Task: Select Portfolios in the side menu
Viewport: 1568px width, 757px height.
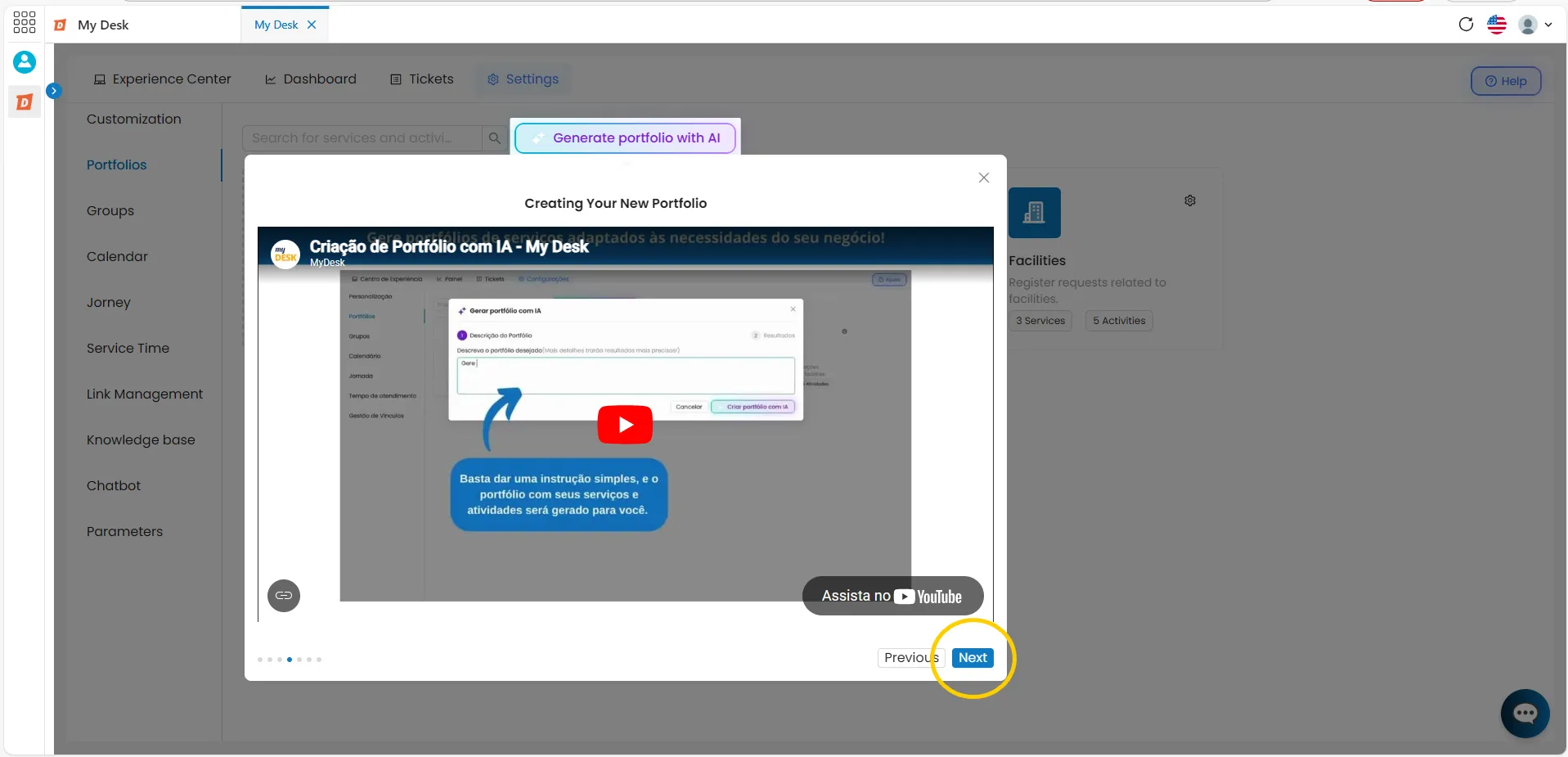Action: click(117, 164)
